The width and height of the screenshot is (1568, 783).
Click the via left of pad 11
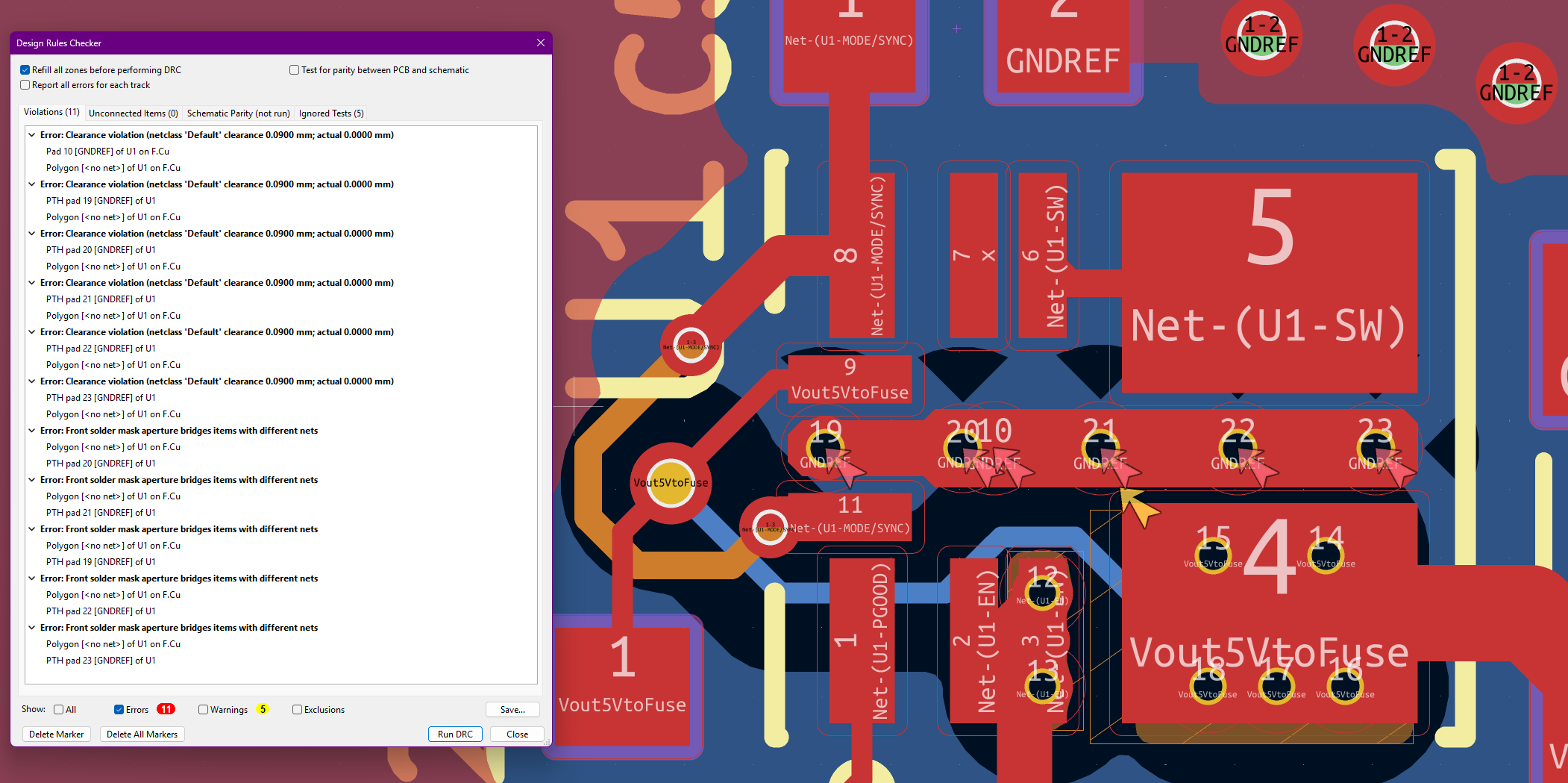769,527
